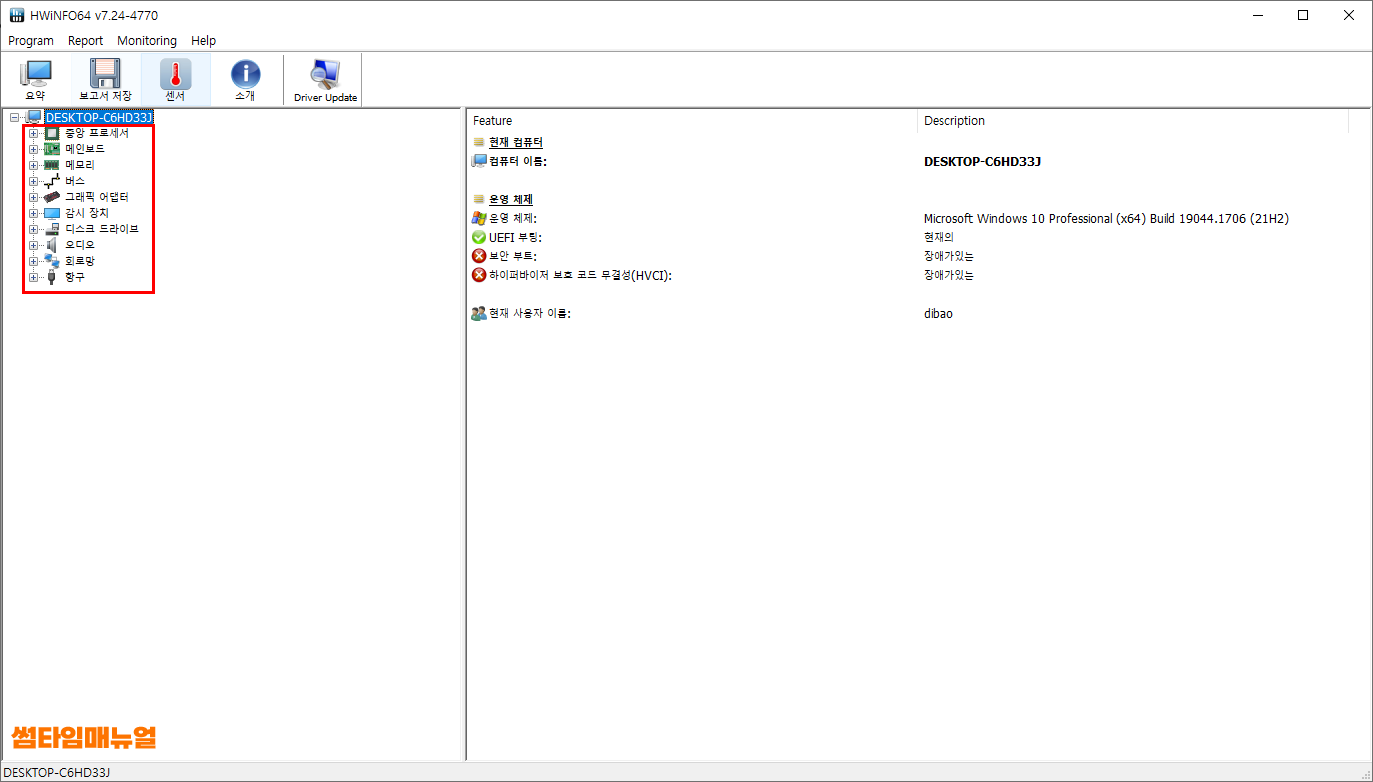Open the Program menu
Screen dimensions: 1373x782
click(31, 41)
